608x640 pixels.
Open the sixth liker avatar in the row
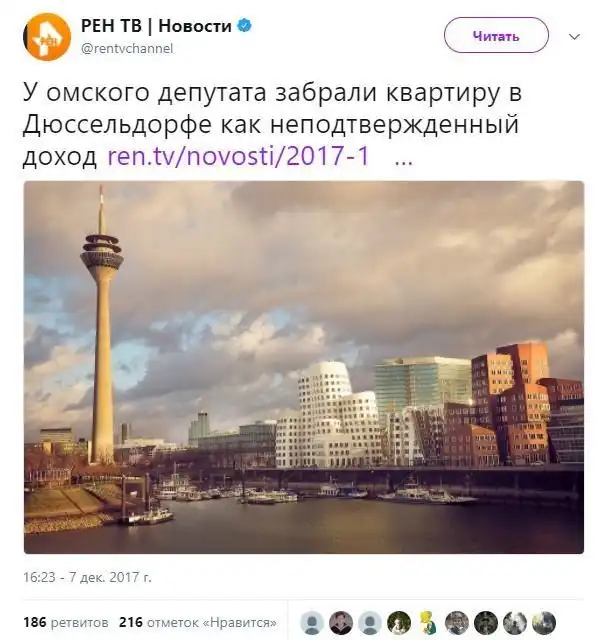point(457,623)
